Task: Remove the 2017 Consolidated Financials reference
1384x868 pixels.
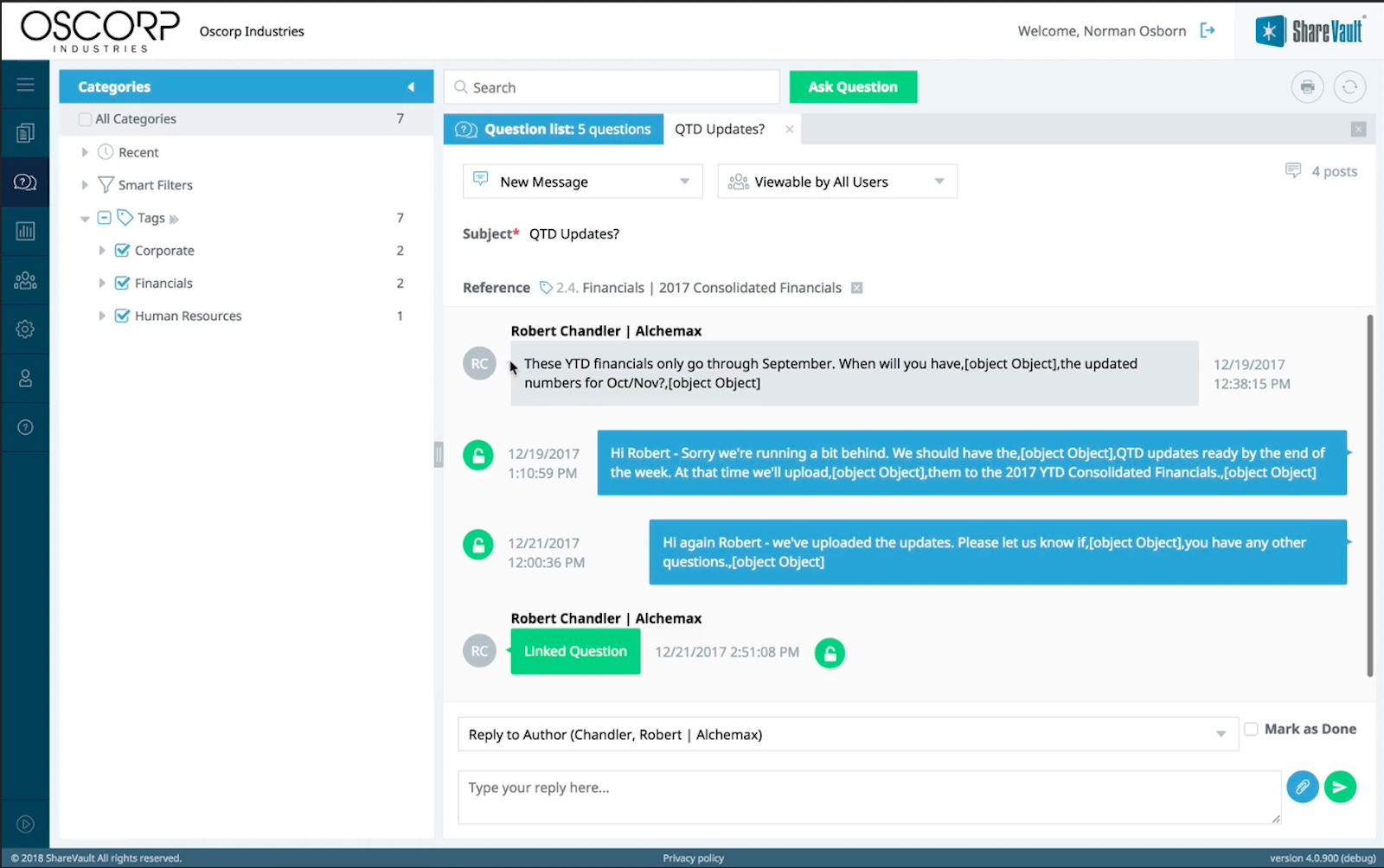Action: point(856,288)
